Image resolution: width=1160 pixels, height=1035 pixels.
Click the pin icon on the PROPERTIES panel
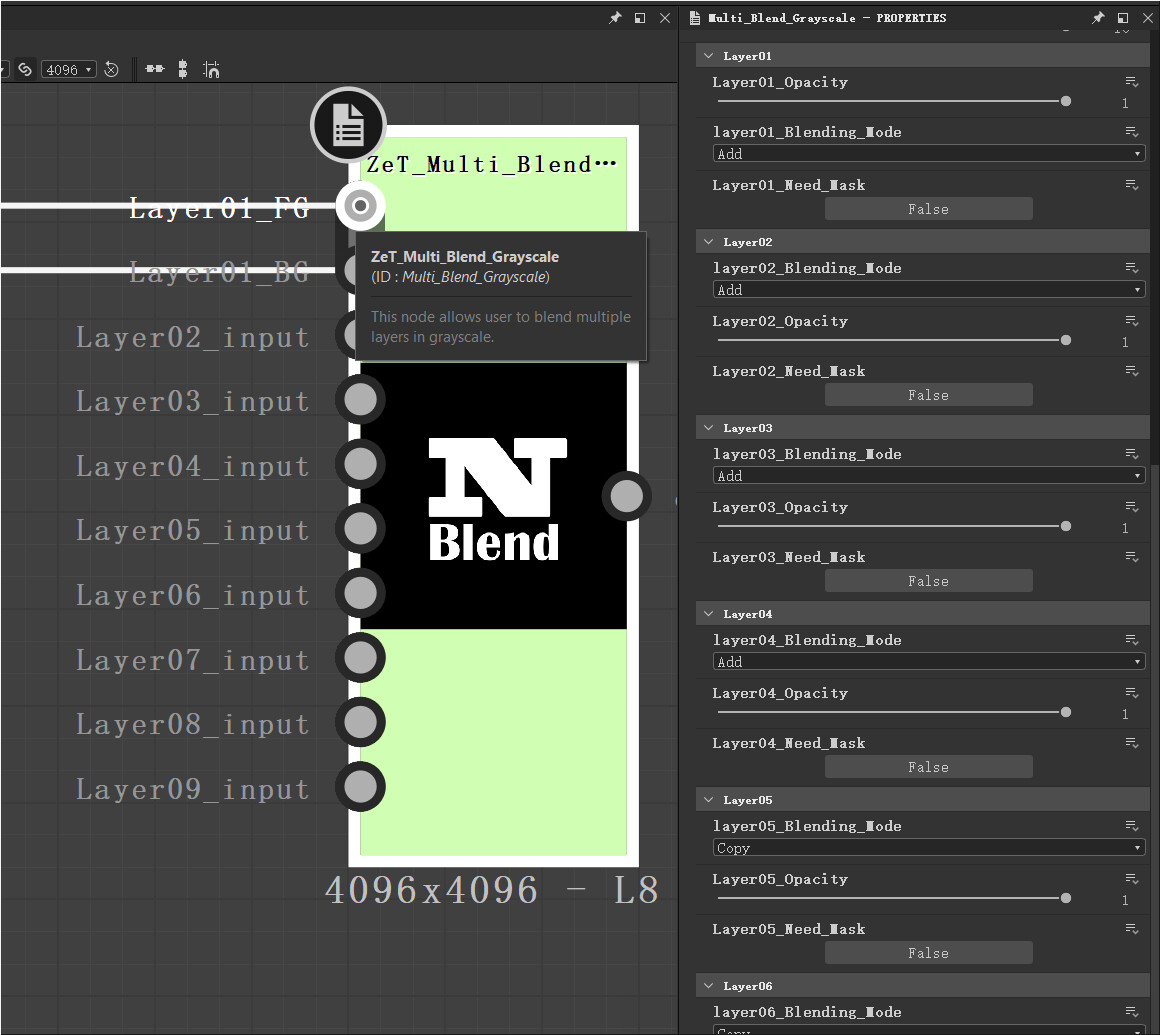(x=1097, y=17)
